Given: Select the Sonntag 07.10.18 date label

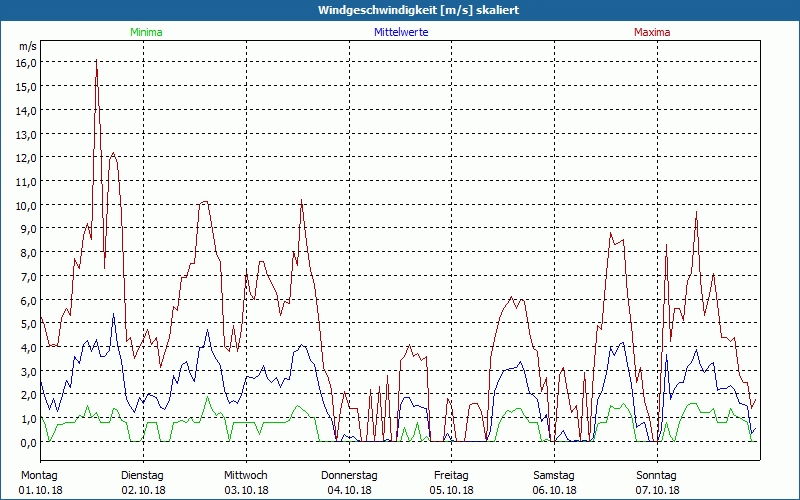Looking at the screenshot, I should [x=657, y=482].
